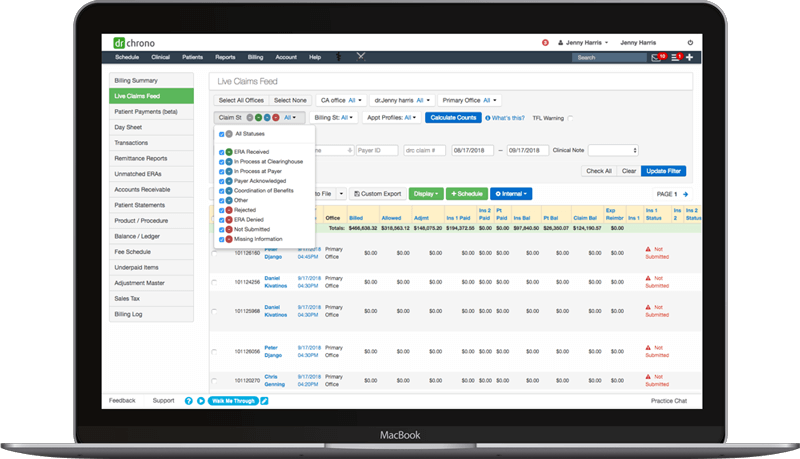Click the blue Payer Acknowledged status icon

pyautogui.click(x=229, y=181)
